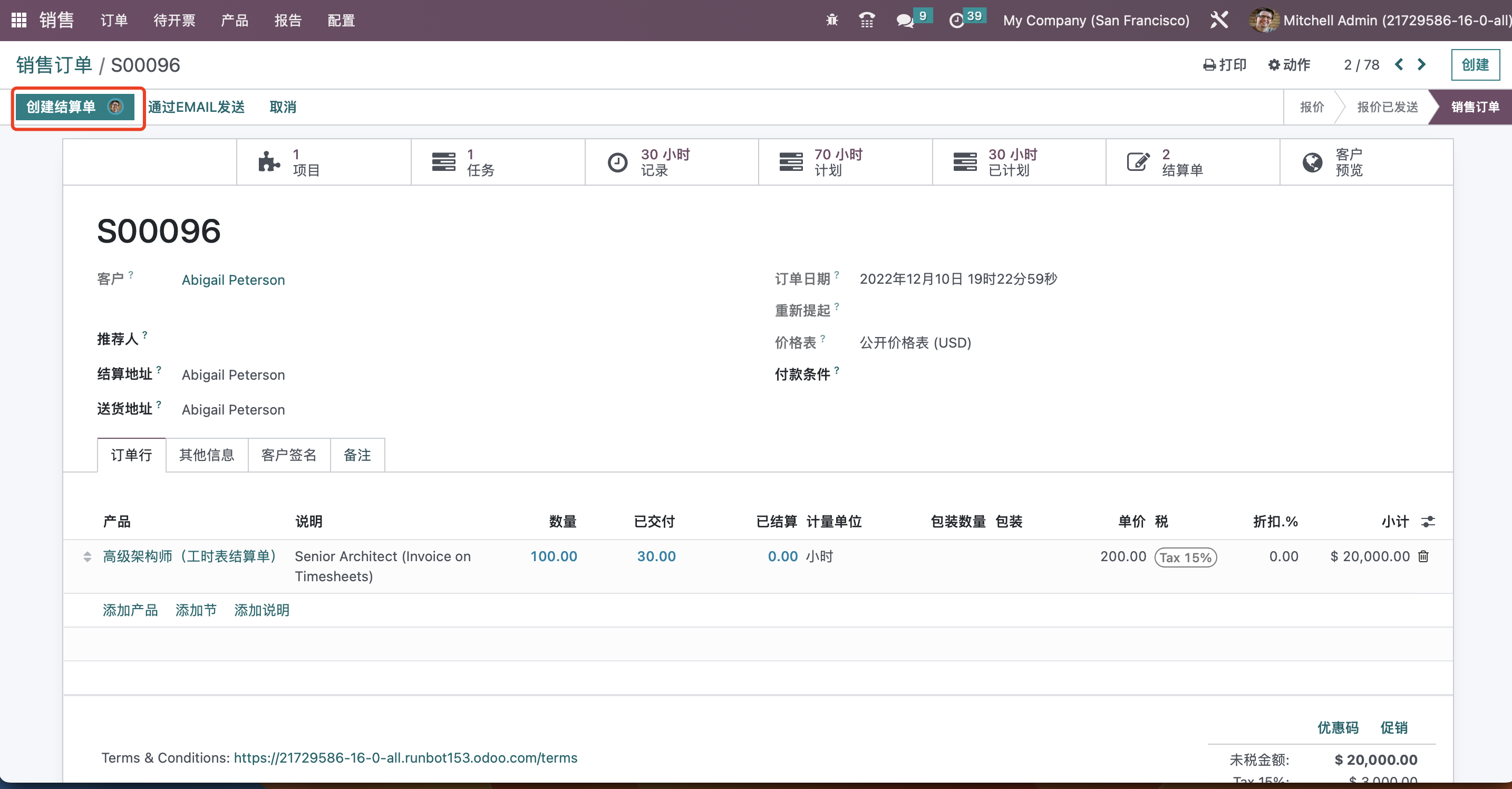
Task: Open the apps menu grid icon
Action: [x=18, y=20]
